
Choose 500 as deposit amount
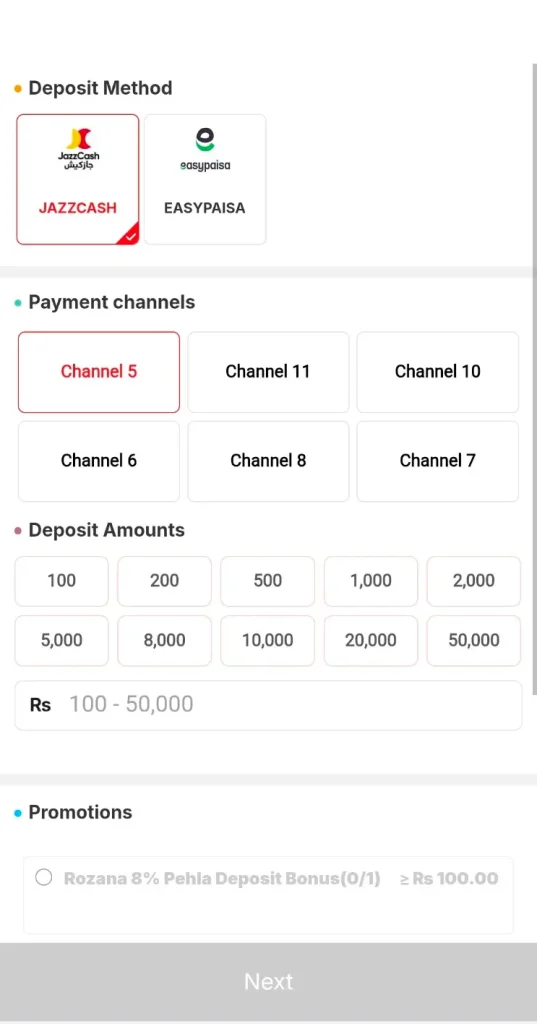(268, 581)
